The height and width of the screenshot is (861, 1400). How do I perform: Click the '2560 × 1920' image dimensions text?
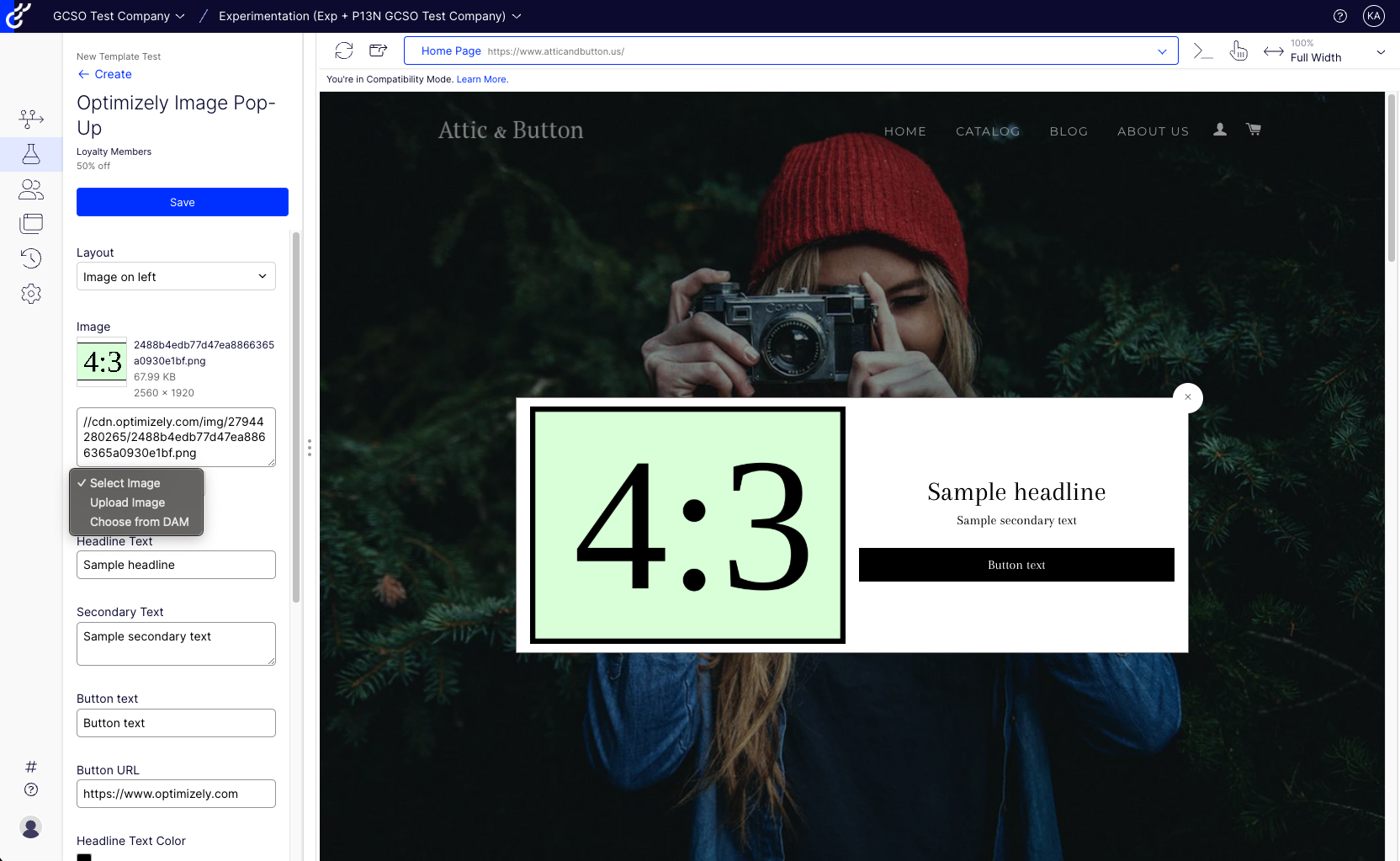(164, 393)
